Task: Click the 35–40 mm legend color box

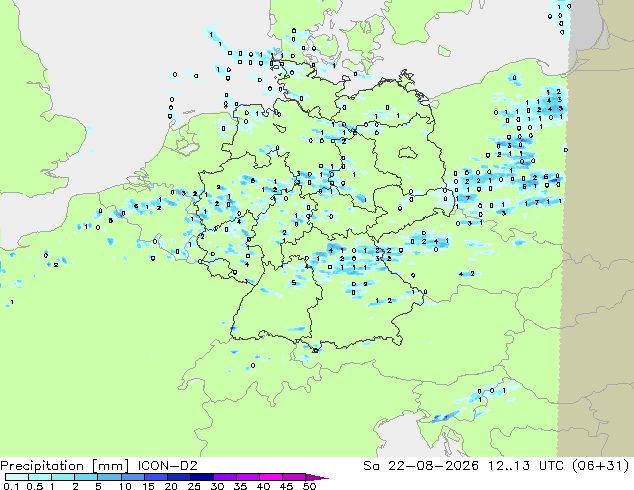Action: [248, 477]
